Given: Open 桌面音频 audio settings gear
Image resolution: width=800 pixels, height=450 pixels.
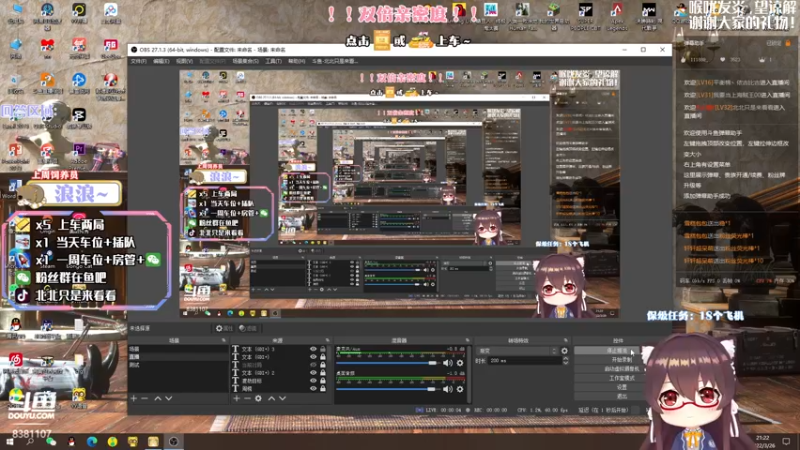Looking at the screenshot, I should click(x=460, y=389).
